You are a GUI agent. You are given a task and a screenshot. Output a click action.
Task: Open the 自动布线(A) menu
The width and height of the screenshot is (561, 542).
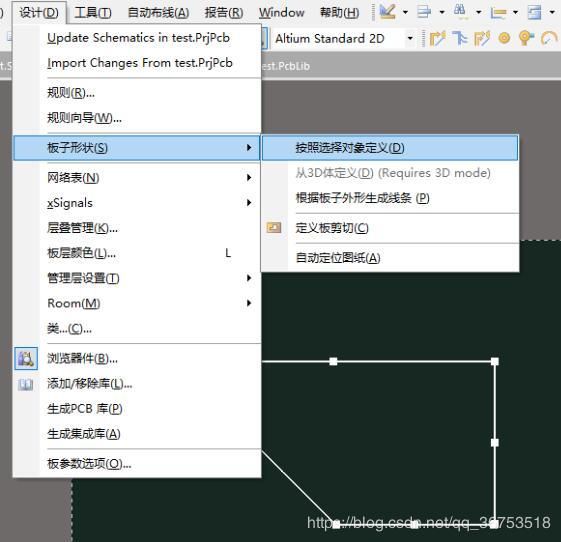tap(158, 13)
